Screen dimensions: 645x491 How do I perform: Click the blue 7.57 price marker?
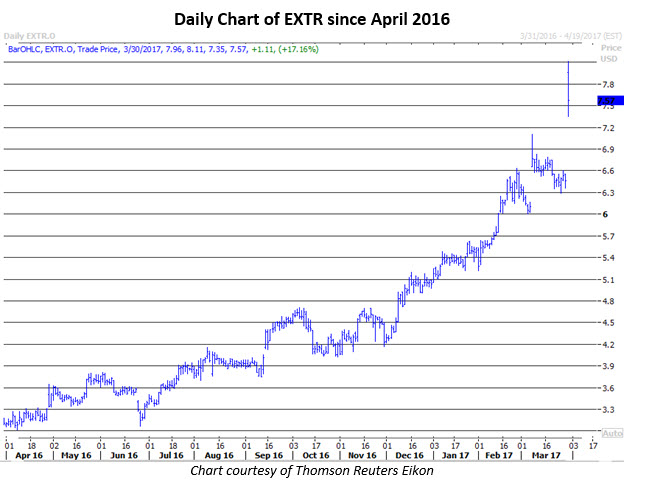[x=610, y=100]
